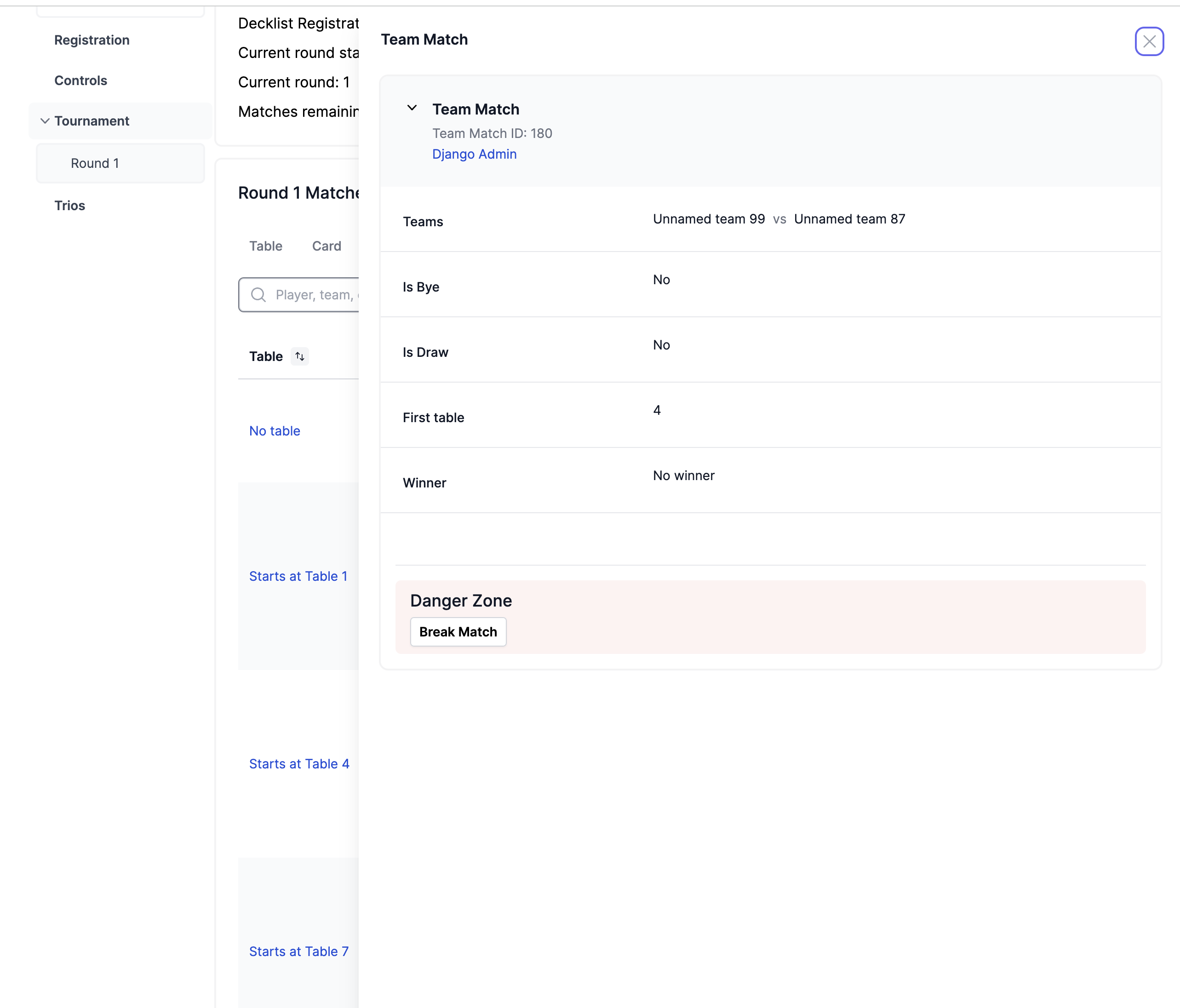The height and width of the screenshot is (1008, 1180).
Task: Open match Starts at Table 7
Action: (x=298, y=951)
